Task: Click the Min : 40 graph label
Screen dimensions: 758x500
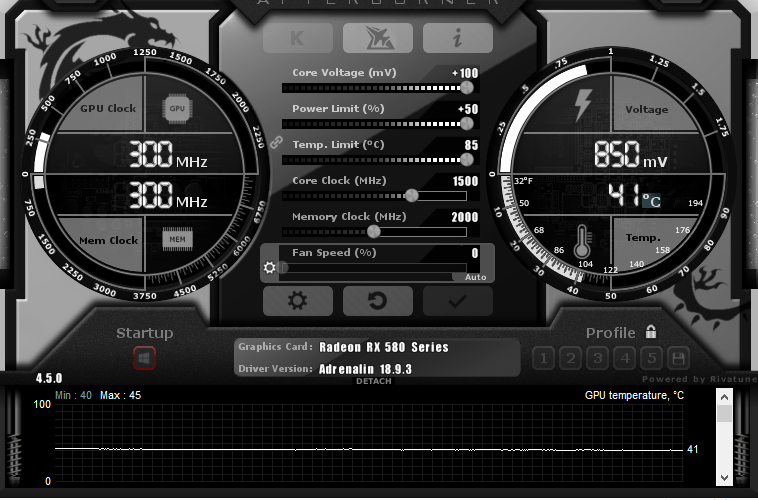Action: point(73,396)
